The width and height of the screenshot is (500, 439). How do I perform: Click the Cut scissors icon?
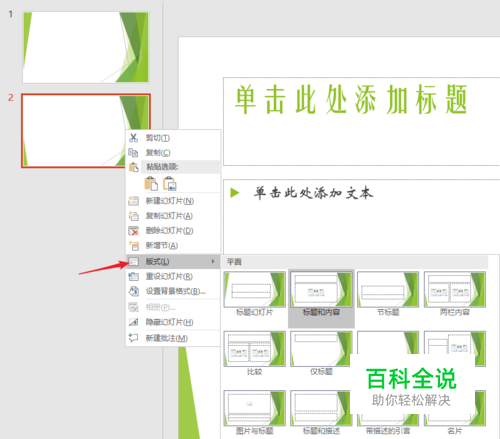coord(134,138)
